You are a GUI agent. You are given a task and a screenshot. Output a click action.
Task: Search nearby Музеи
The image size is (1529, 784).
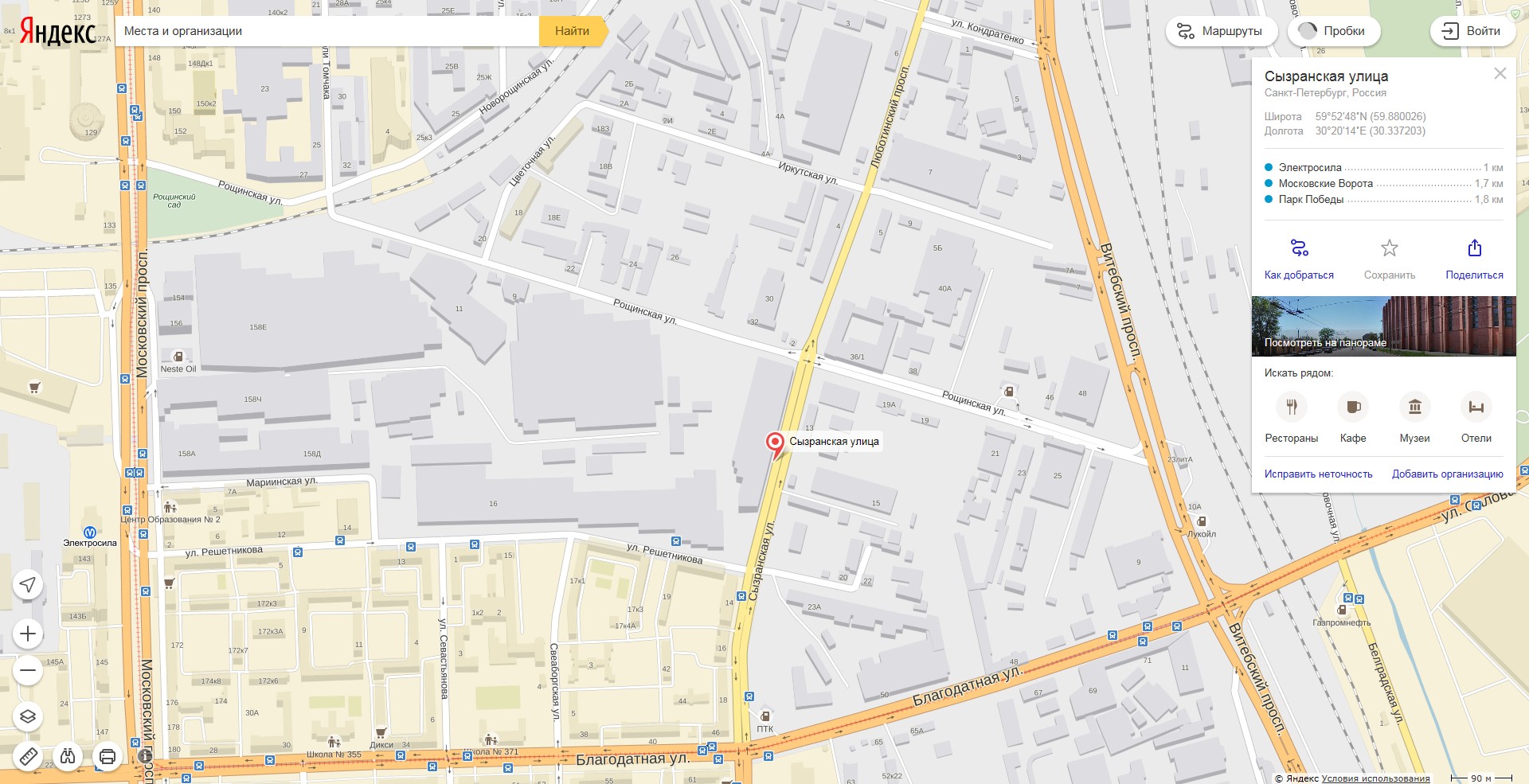pos(1415,408)
